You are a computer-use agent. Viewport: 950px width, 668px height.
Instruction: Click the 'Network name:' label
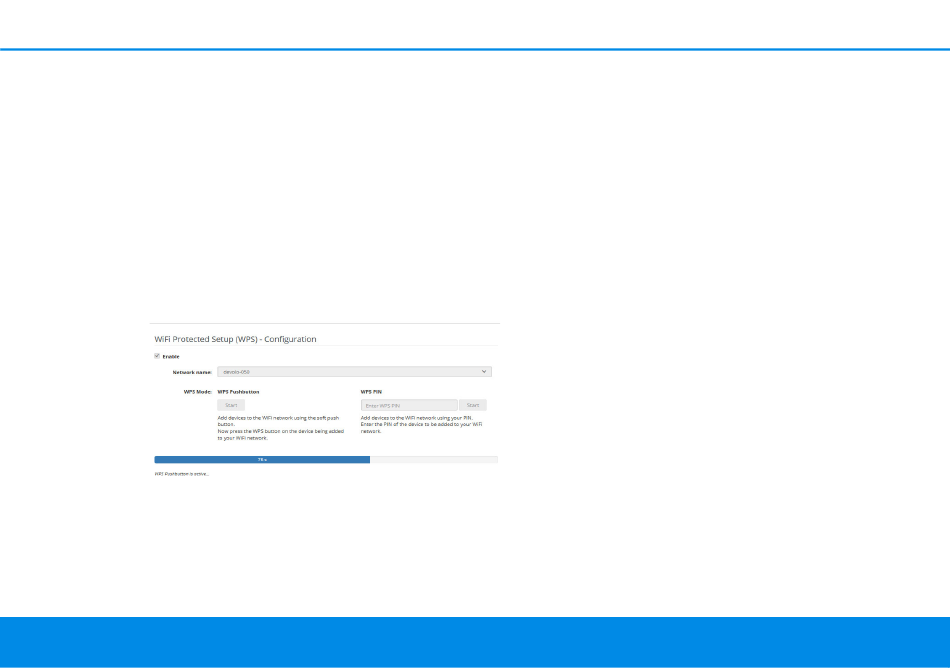click(192, 372)
